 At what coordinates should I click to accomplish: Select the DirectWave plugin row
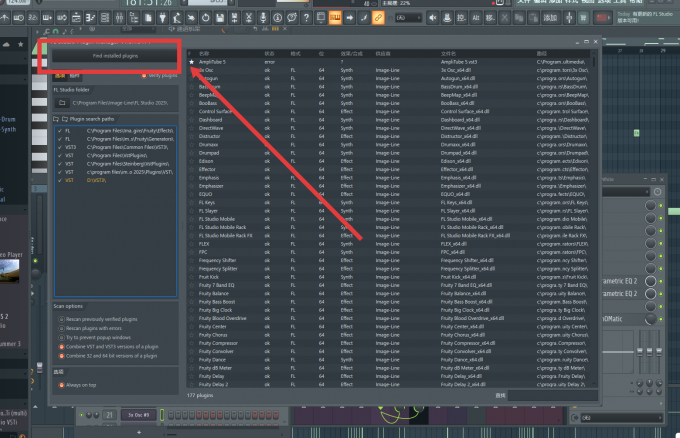click(x=390, y=128)
